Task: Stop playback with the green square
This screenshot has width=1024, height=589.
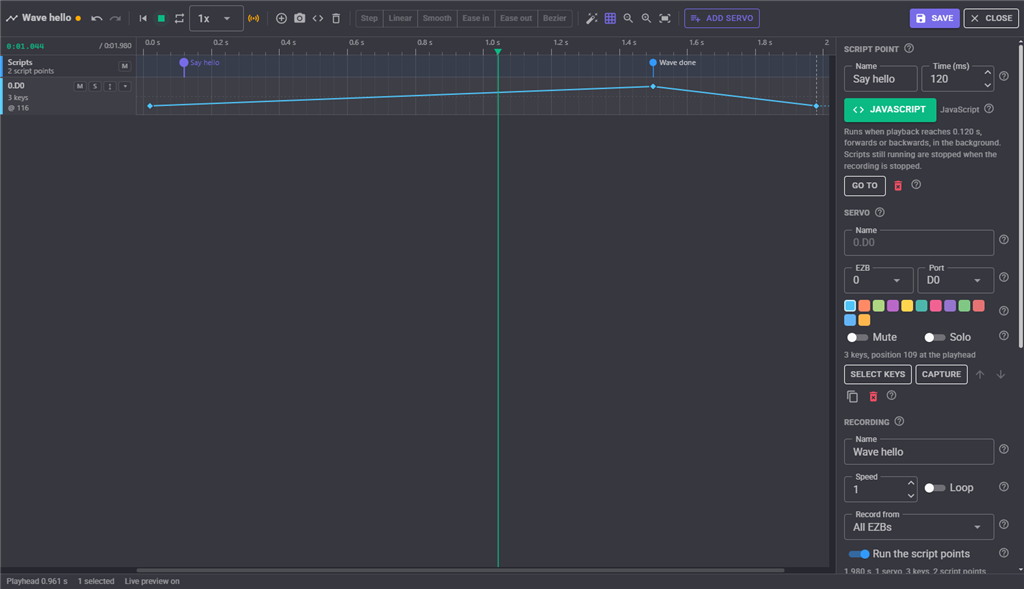Action: point(161,18)
